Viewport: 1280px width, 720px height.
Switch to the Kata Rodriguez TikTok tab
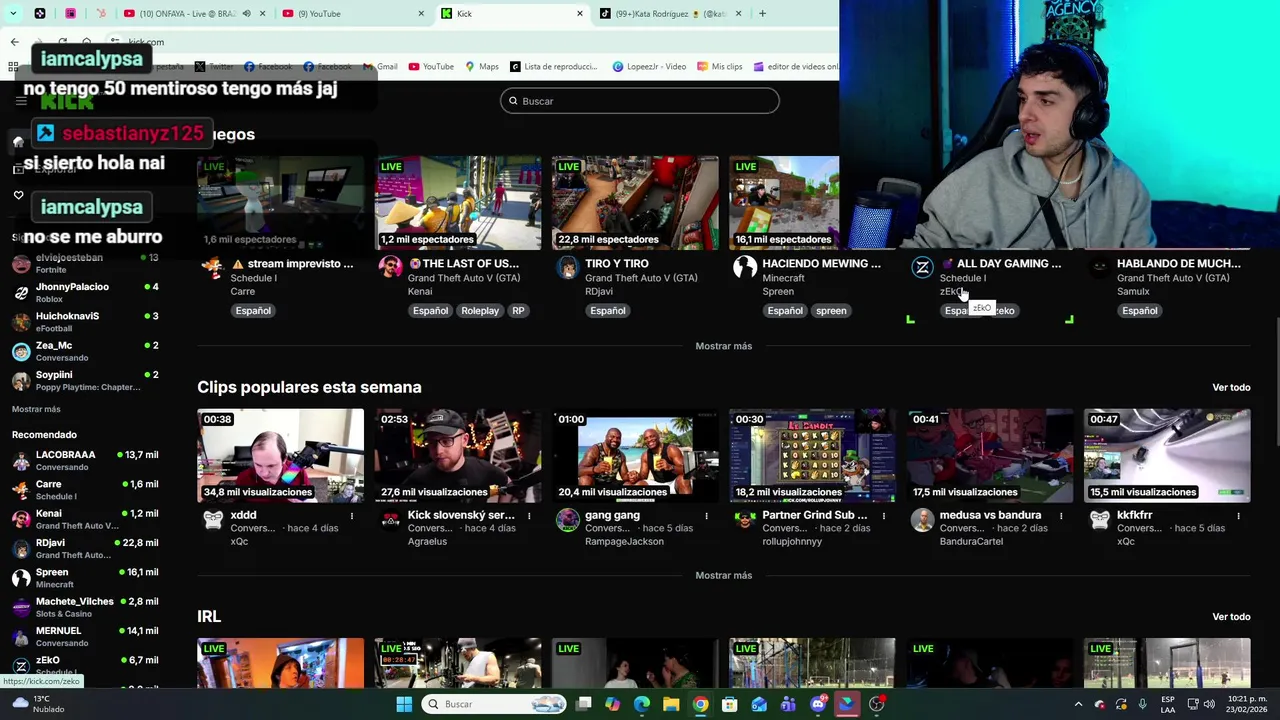[x=669, y=14]
